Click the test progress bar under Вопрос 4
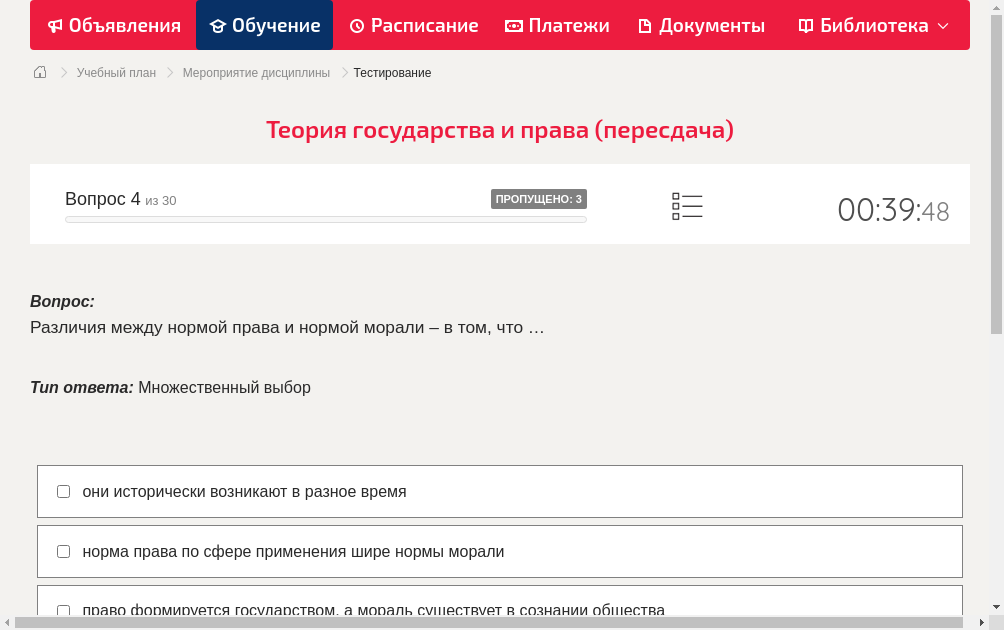Screen dimensions: 1004x630 (x=325, y=219)
